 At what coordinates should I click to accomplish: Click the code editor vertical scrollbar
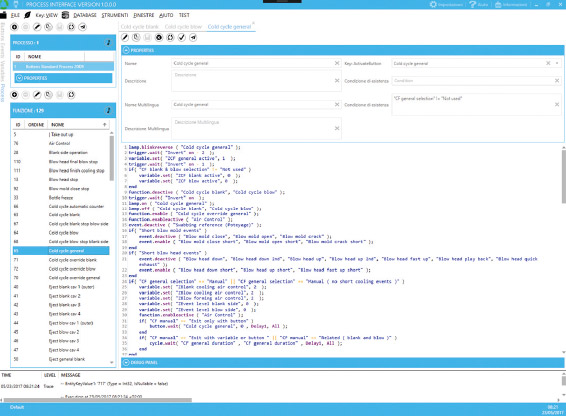tap(563, 177)
